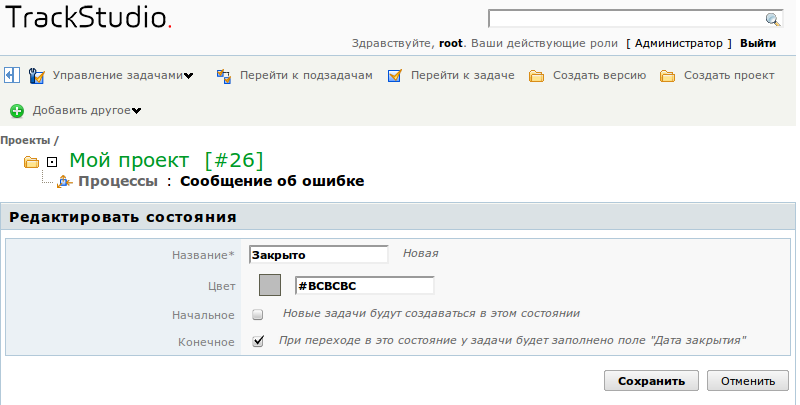Screen dimensions: 800x405
Task: Select 'Создать версию' in the toolbar
Action: (x=599, y=75)
